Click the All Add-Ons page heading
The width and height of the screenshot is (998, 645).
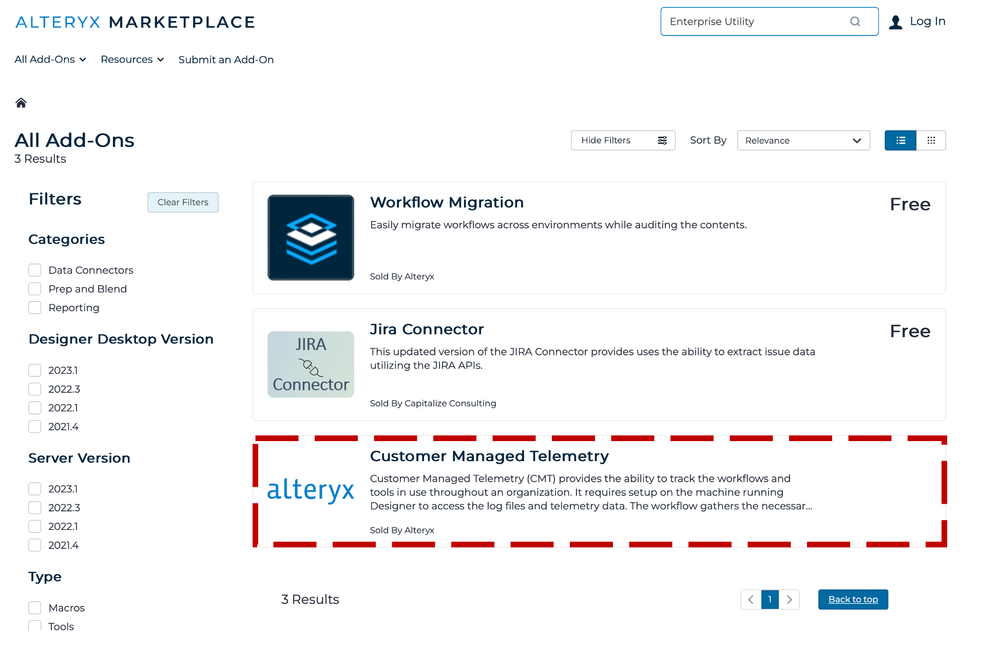coord(74,140)
